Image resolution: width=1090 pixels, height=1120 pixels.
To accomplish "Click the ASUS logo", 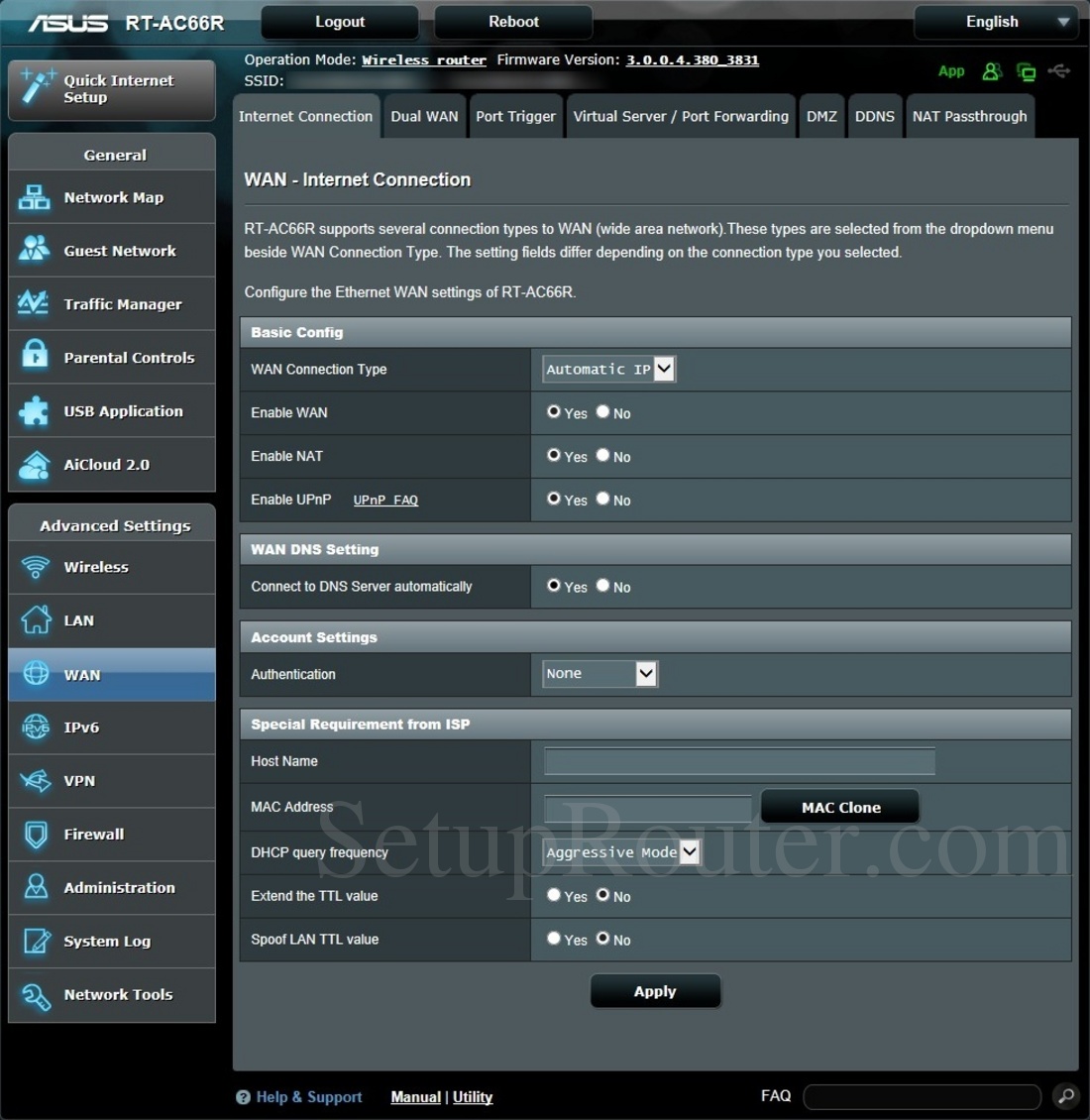I will coord(67,24).
